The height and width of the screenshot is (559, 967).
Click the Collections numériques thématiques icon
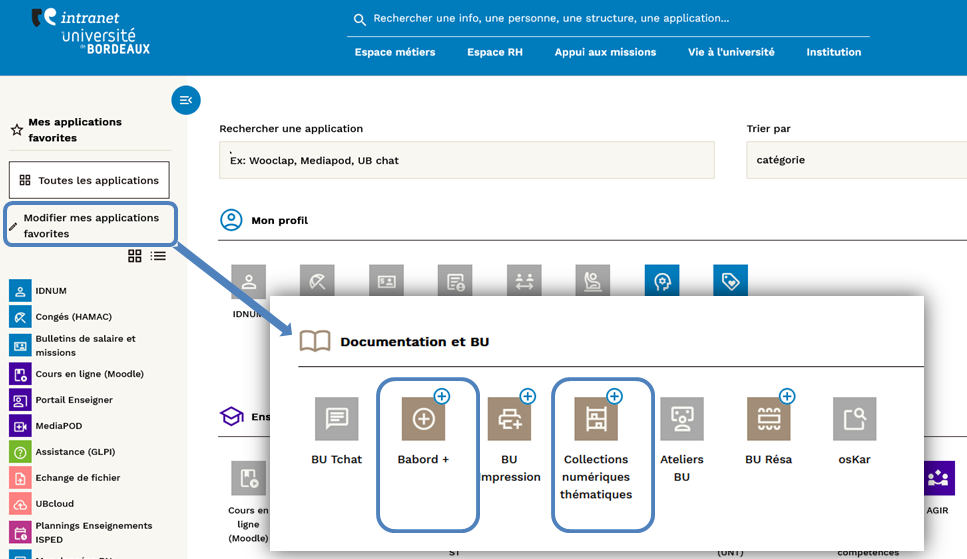pyautogui.click(x=596, y=420)
